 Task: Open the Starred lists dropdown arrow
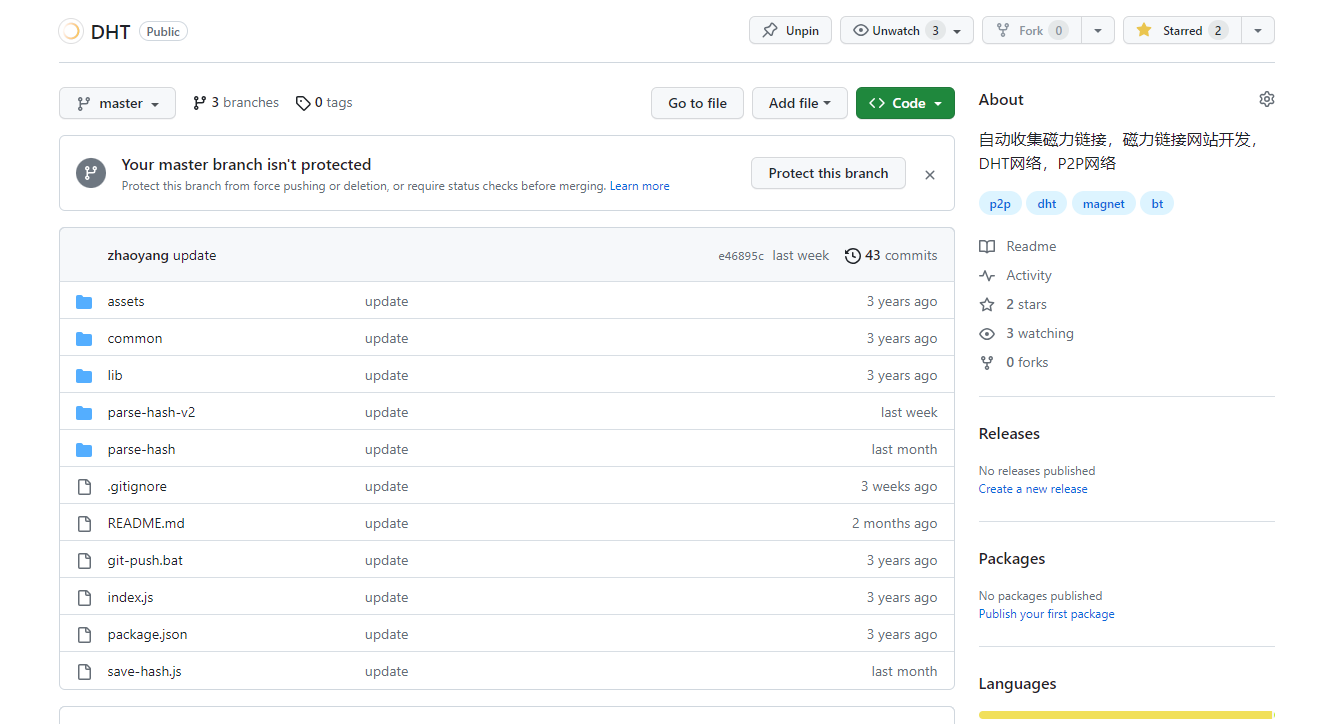1258,31
